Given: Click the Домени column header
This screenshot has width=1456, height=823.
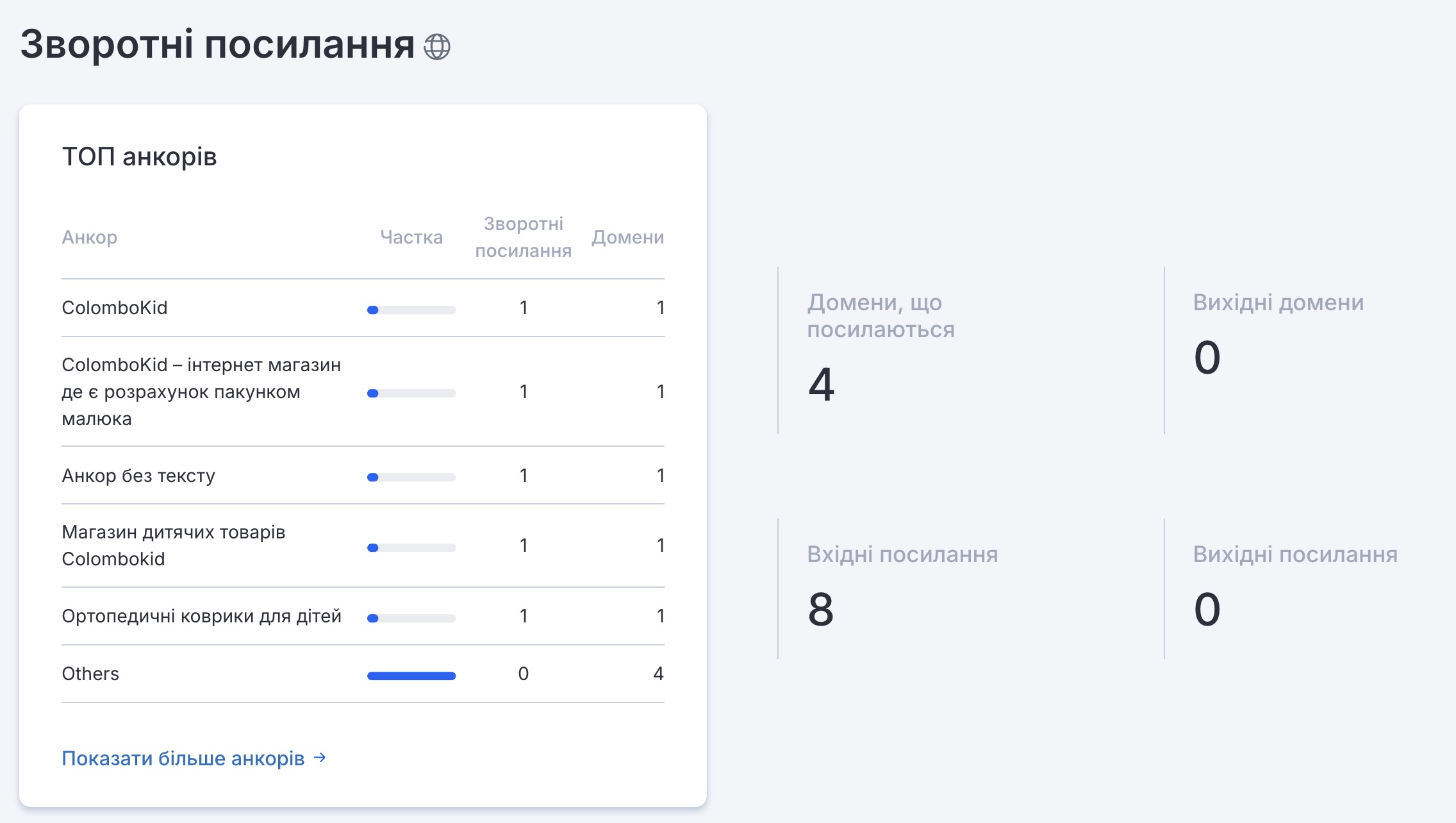Looking at the screenshot, I should tap(627, 237).
